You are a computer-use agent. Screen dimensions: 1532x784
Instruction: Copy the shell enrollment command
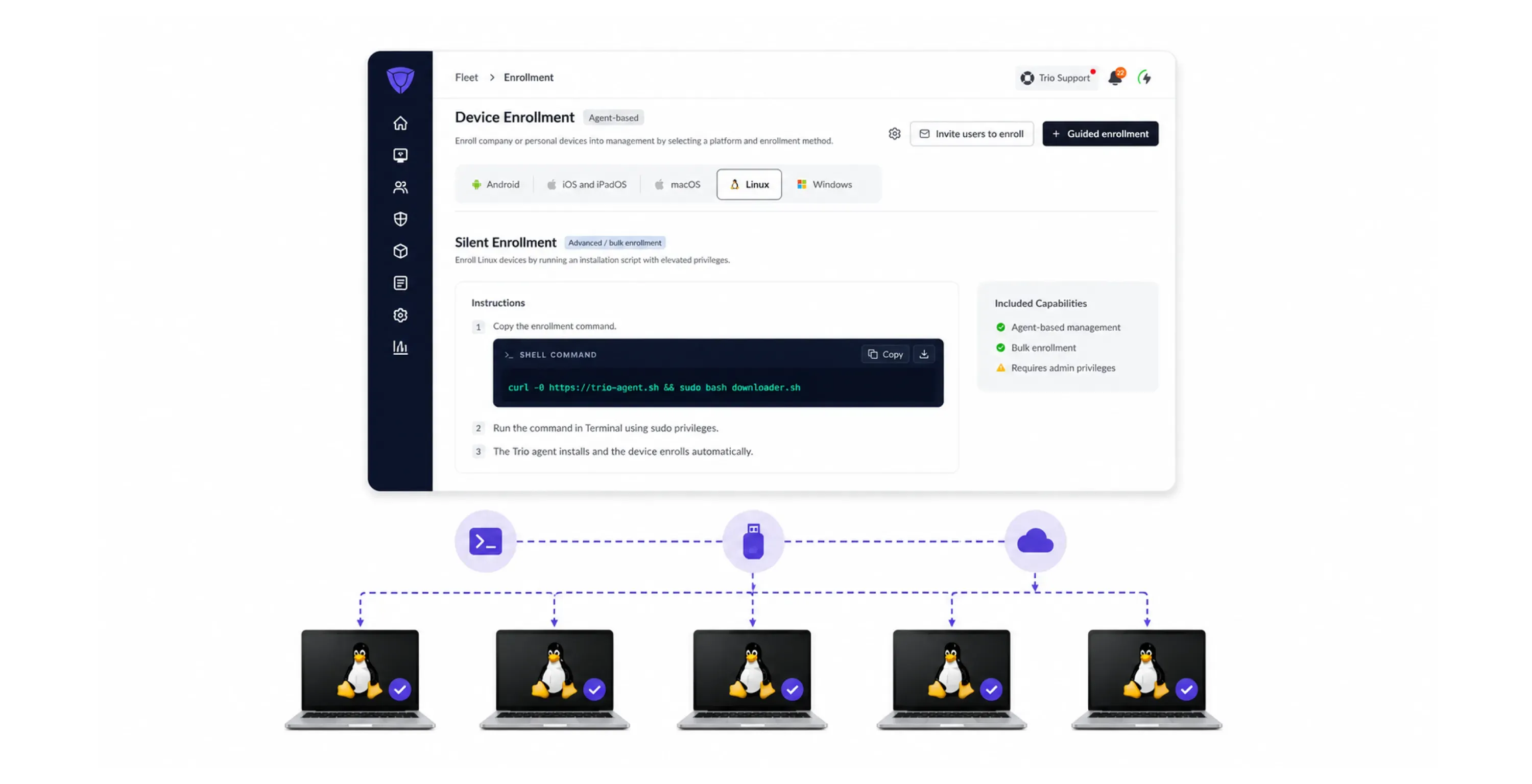pos(885,354)
